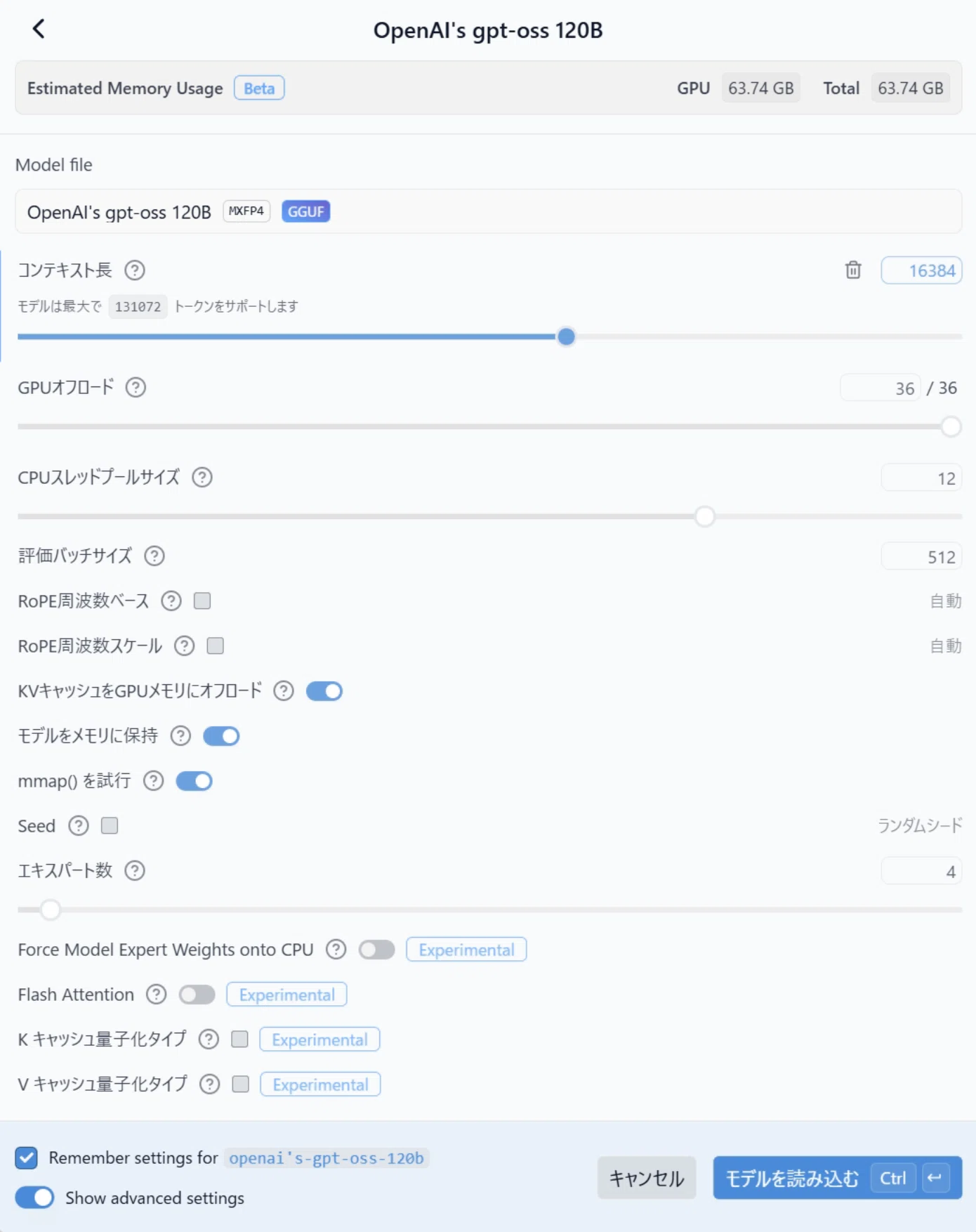976x1232 pixels.
Task: Click モデルを読み込む to load model
Action: 838,1177
